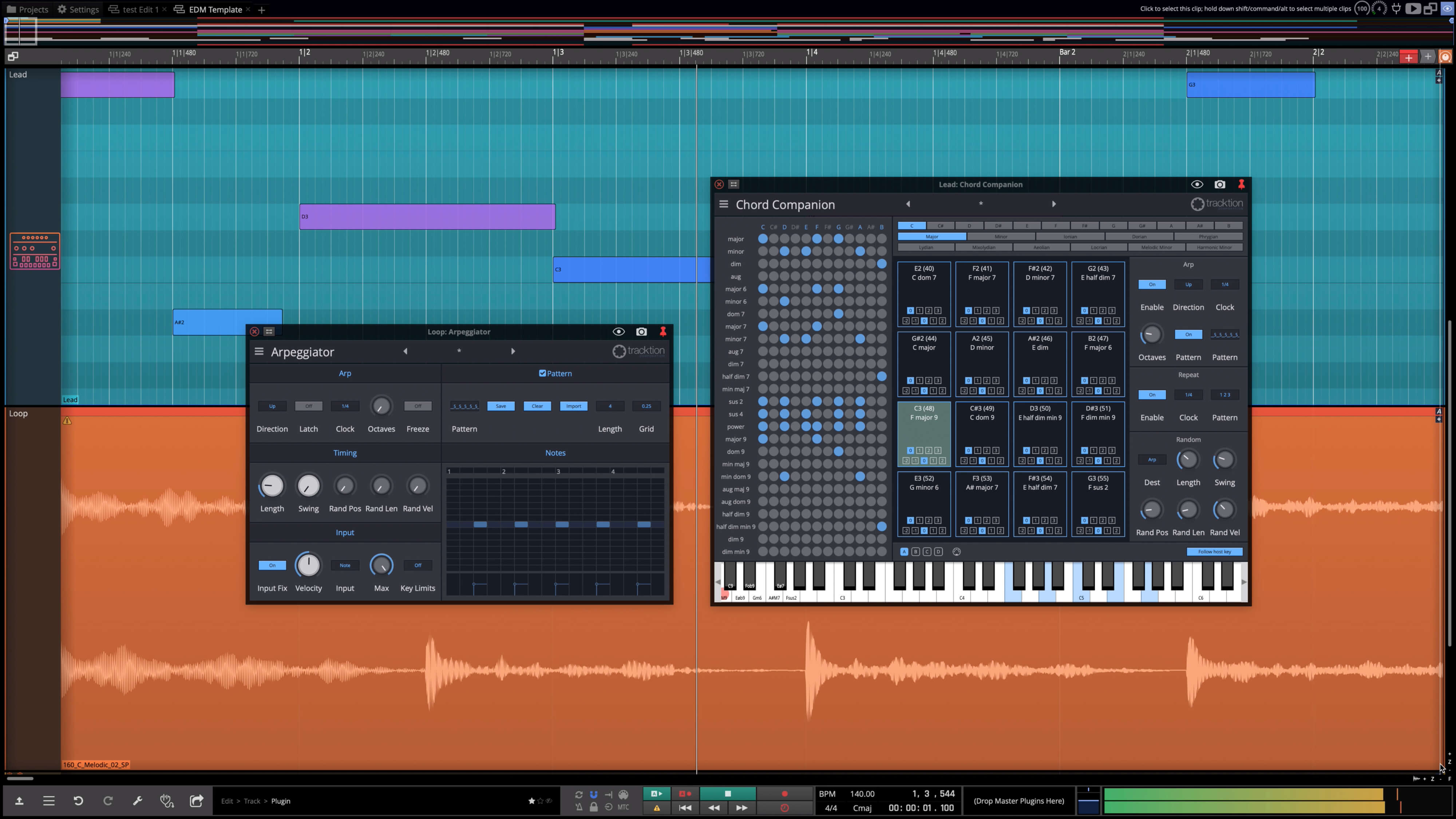Open the wrench tools icon
Viewport: 1456px width, 819px height.
tap(137, 800)
